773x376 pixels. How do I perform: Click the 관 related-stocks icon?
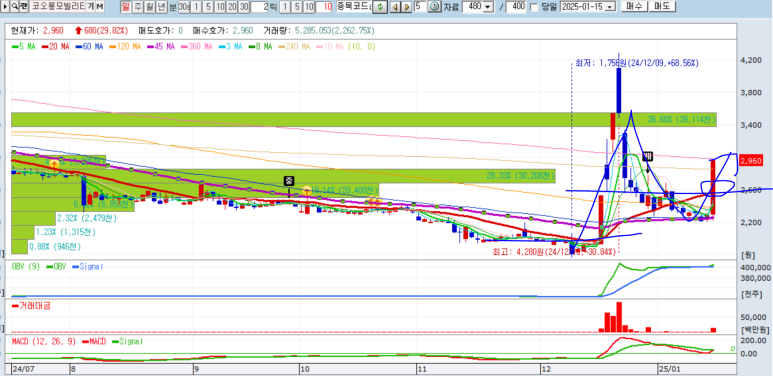click(24, 6)
